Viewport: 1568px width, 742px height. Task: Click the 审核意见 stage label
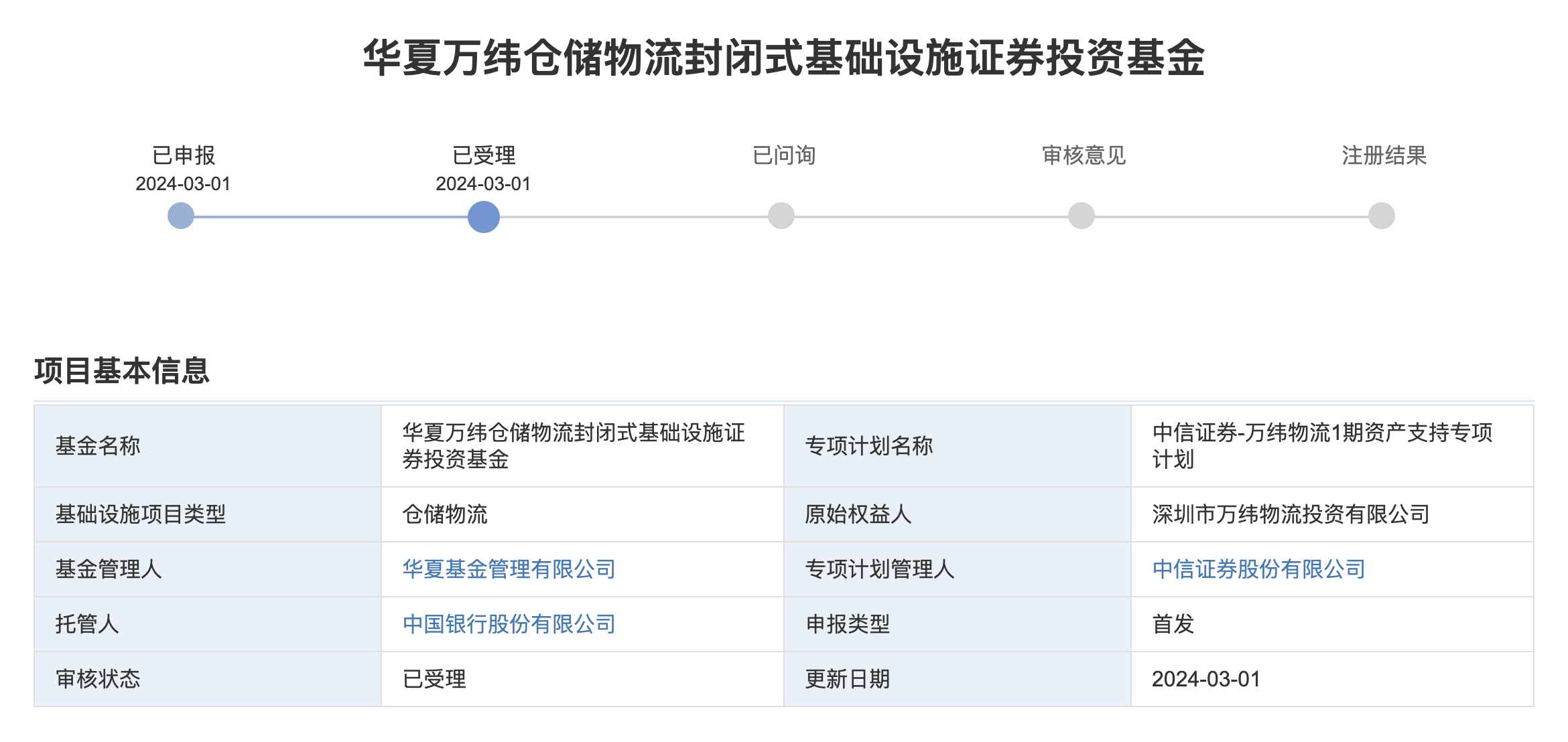(x=1084, y=155)
